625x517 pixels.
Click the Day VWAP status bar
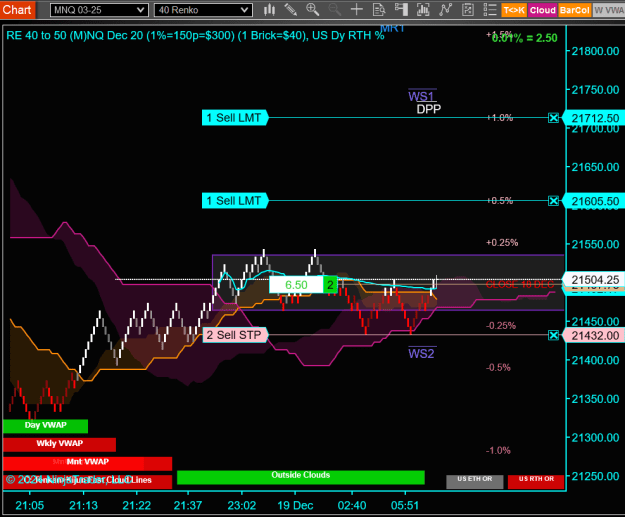coord(45,426)
